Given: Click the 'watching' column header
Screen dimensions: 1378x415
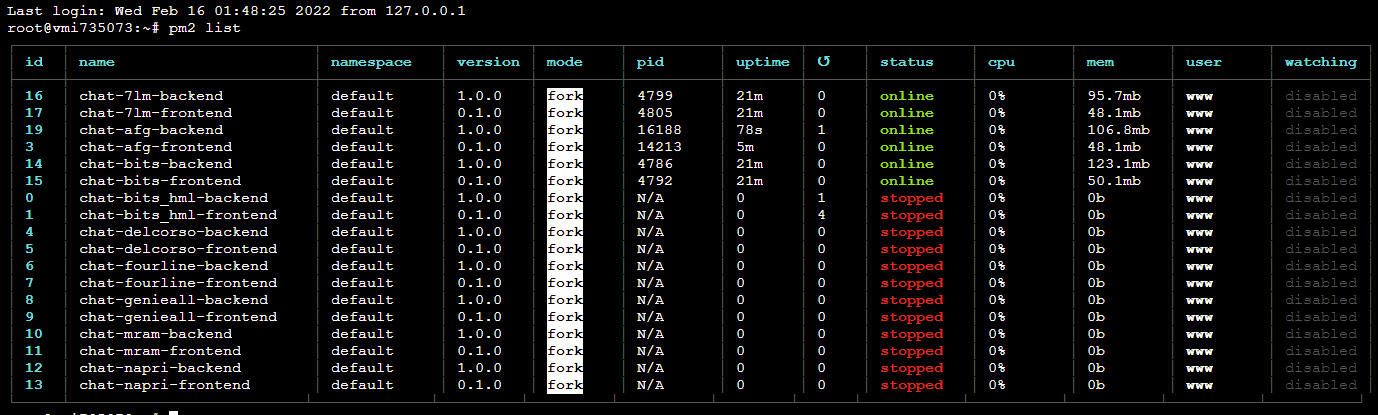Looking at the screenshot, I should [1321, 62].
